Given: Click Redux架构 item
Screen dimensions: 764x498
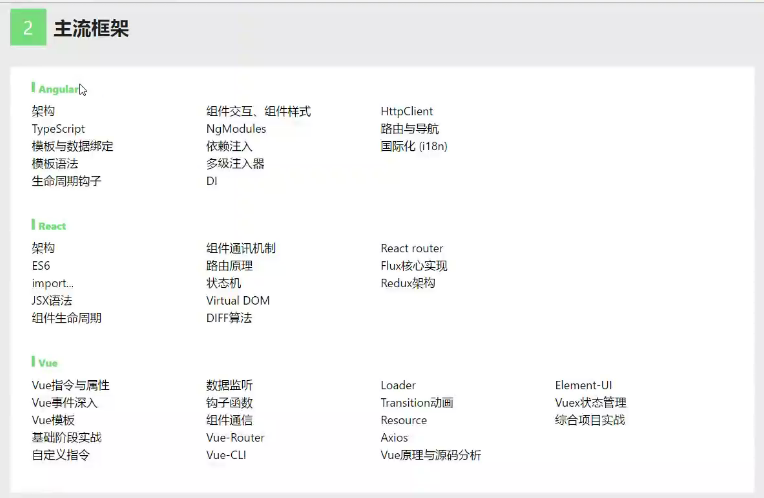Looking at the screenshot, I should tap(408, 283).
